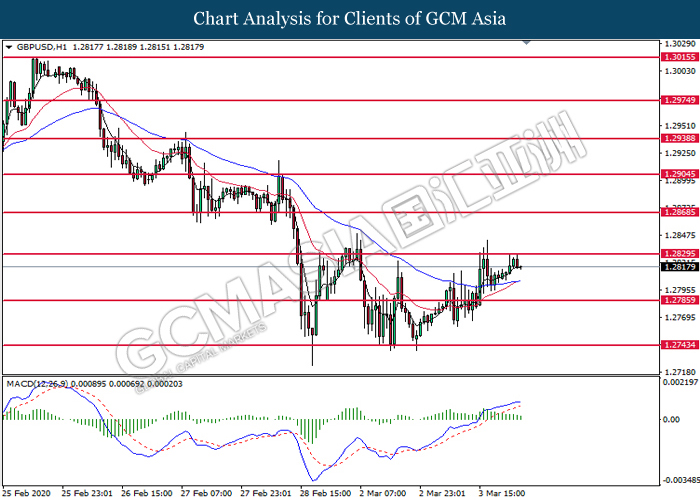
Task: Click the chart shift triangle marker at top
Action: [x=526, y=42]
